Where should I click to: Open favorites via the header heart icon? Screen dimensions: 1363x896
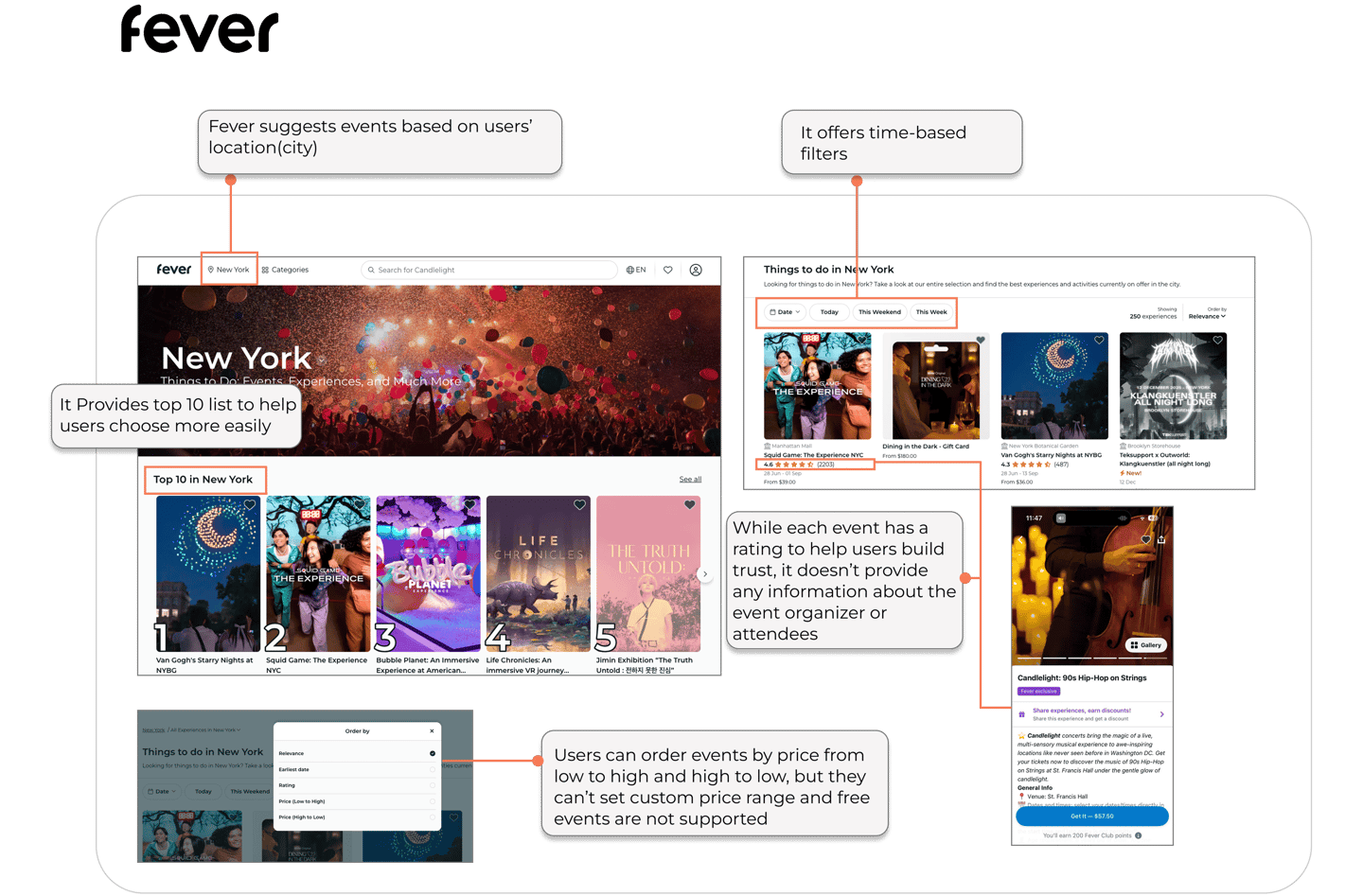tap(668, 270)
